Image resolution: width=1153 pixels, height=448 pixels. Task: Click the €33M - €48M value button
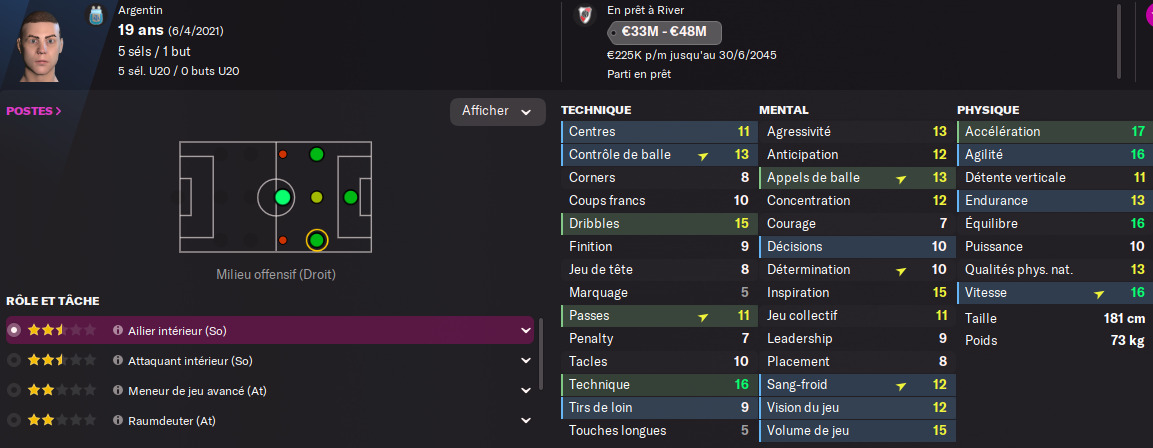[664, 33]
